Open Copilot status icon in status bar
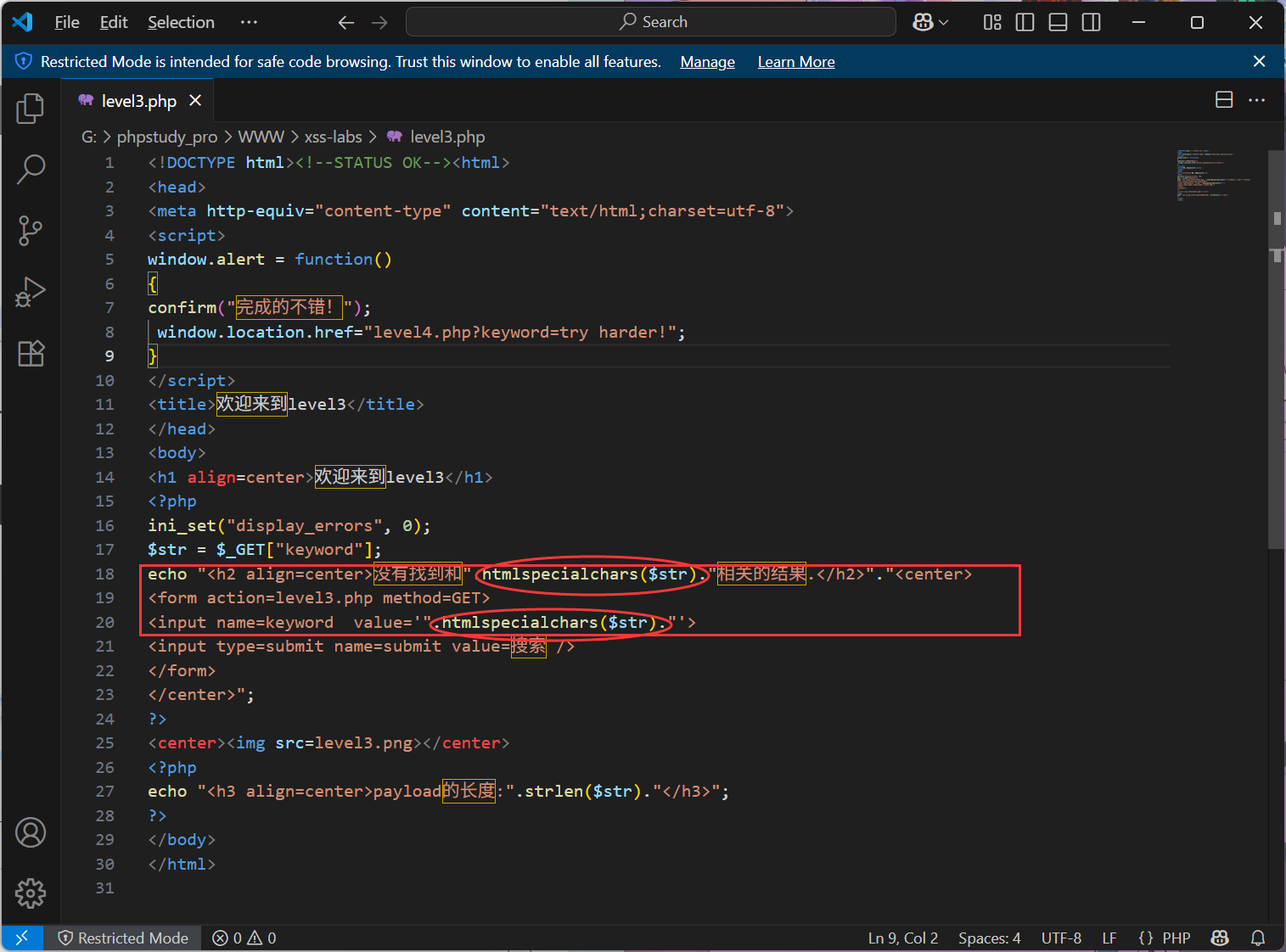 point(1220,938)
